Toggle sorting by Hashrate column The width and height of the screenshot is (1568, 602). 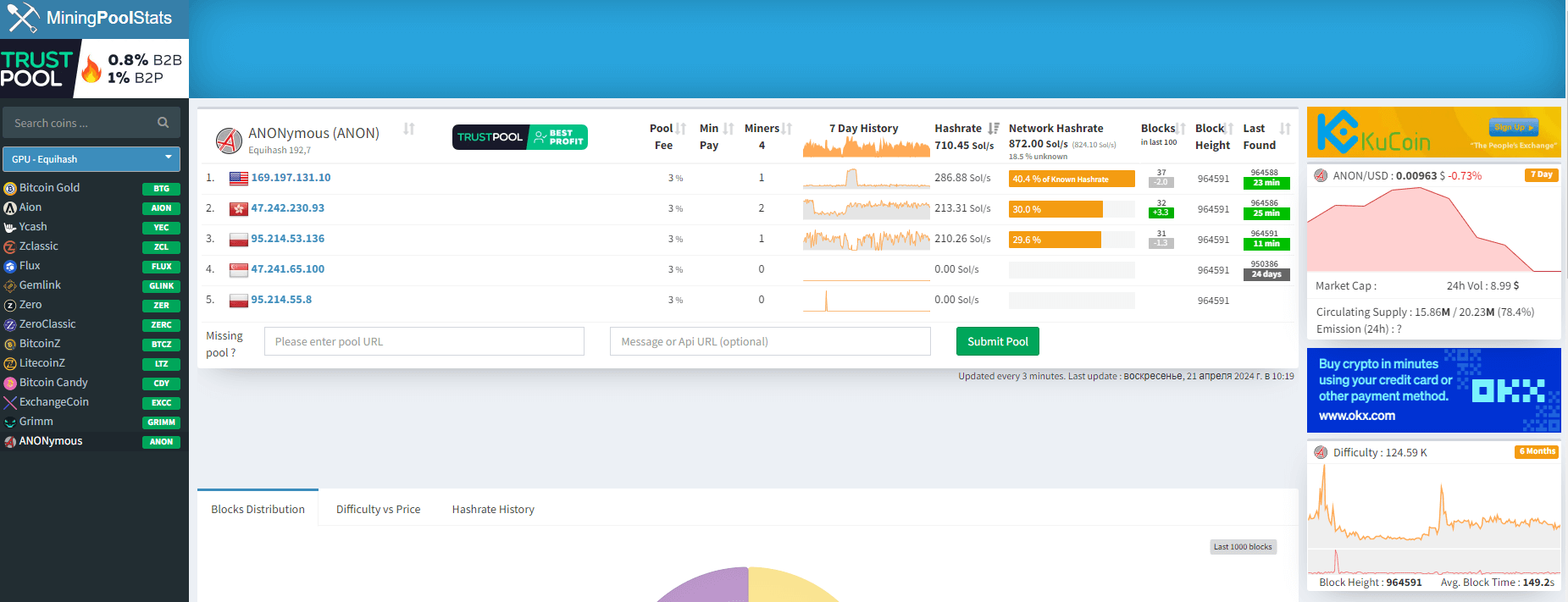(993, 129)
